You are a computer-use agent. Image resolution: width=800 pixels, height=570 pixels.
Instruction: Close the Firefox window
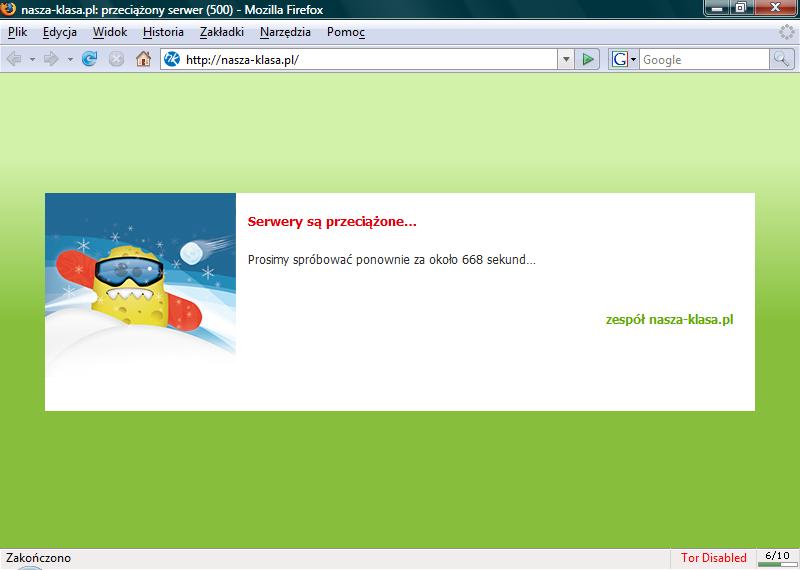[x=776, y=8]
